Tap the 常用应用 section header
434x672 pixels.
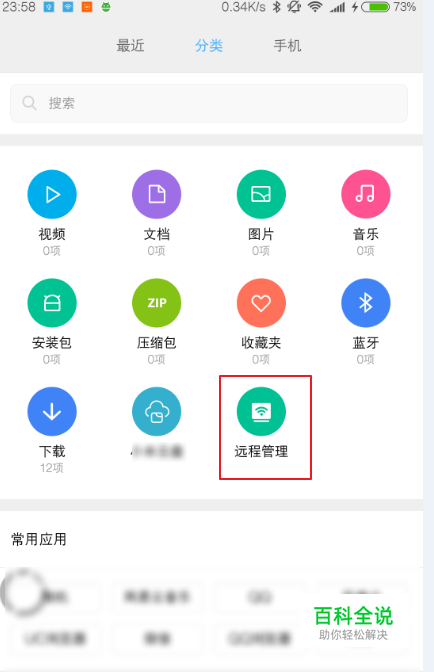click(x=39, y=539)
